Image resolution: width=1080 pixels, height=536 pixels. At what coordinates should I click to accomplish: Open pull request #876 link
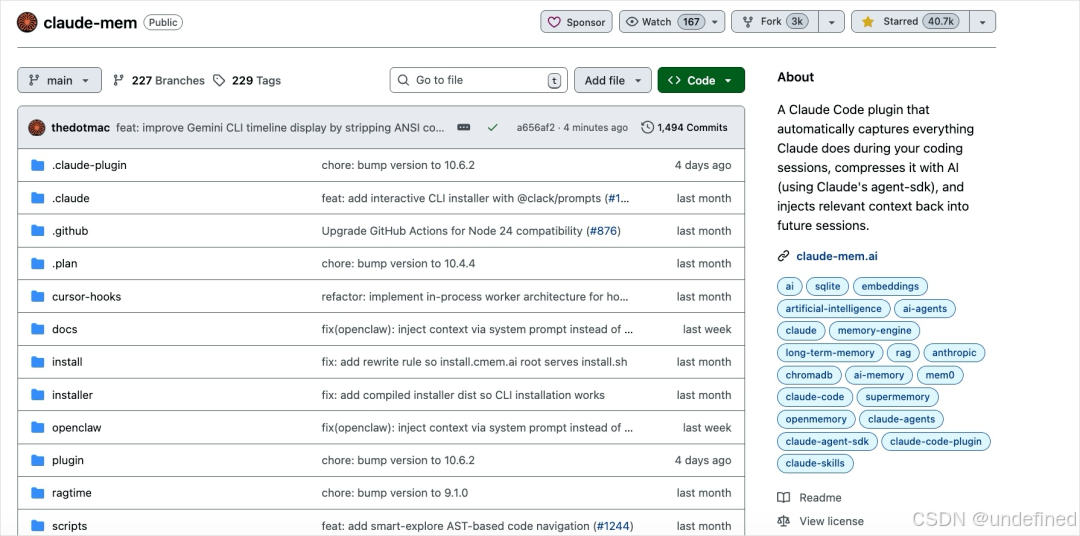(603, 231)
